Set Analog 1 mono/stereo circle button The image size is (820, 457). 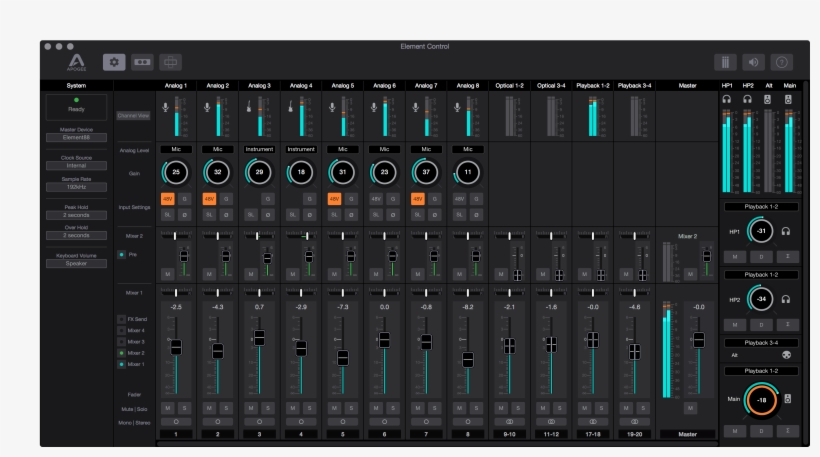[176, 421]
